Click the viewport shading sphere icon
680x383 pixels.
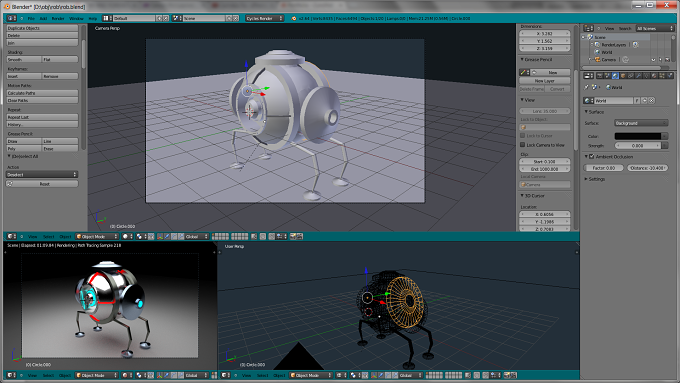click(x=125, y=236)
